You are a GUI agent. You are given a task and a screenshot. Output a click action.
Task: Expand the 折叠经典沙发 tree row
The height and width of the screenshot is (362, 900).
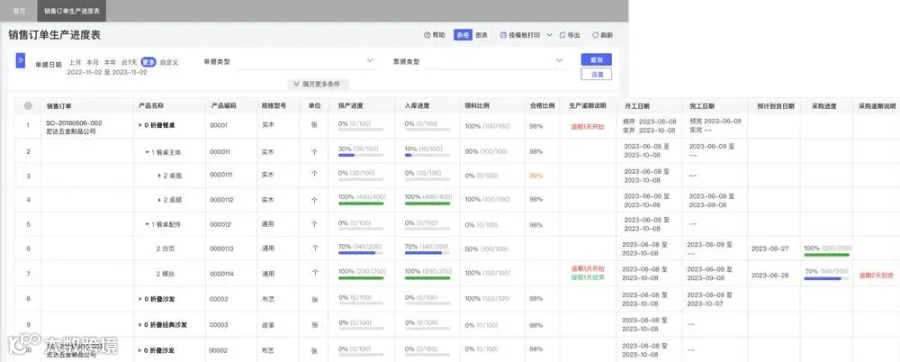140,325
